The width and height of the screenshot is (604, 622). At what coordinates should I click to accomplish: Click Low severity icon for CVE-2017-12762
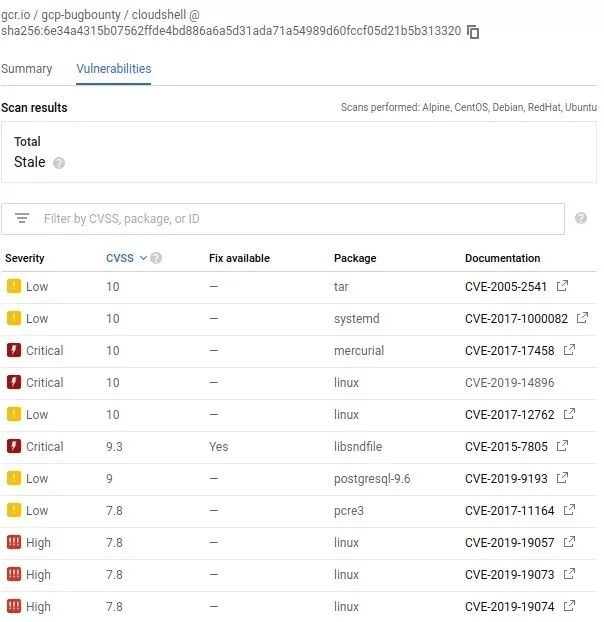pyautogui.click(x=14, y=414)
